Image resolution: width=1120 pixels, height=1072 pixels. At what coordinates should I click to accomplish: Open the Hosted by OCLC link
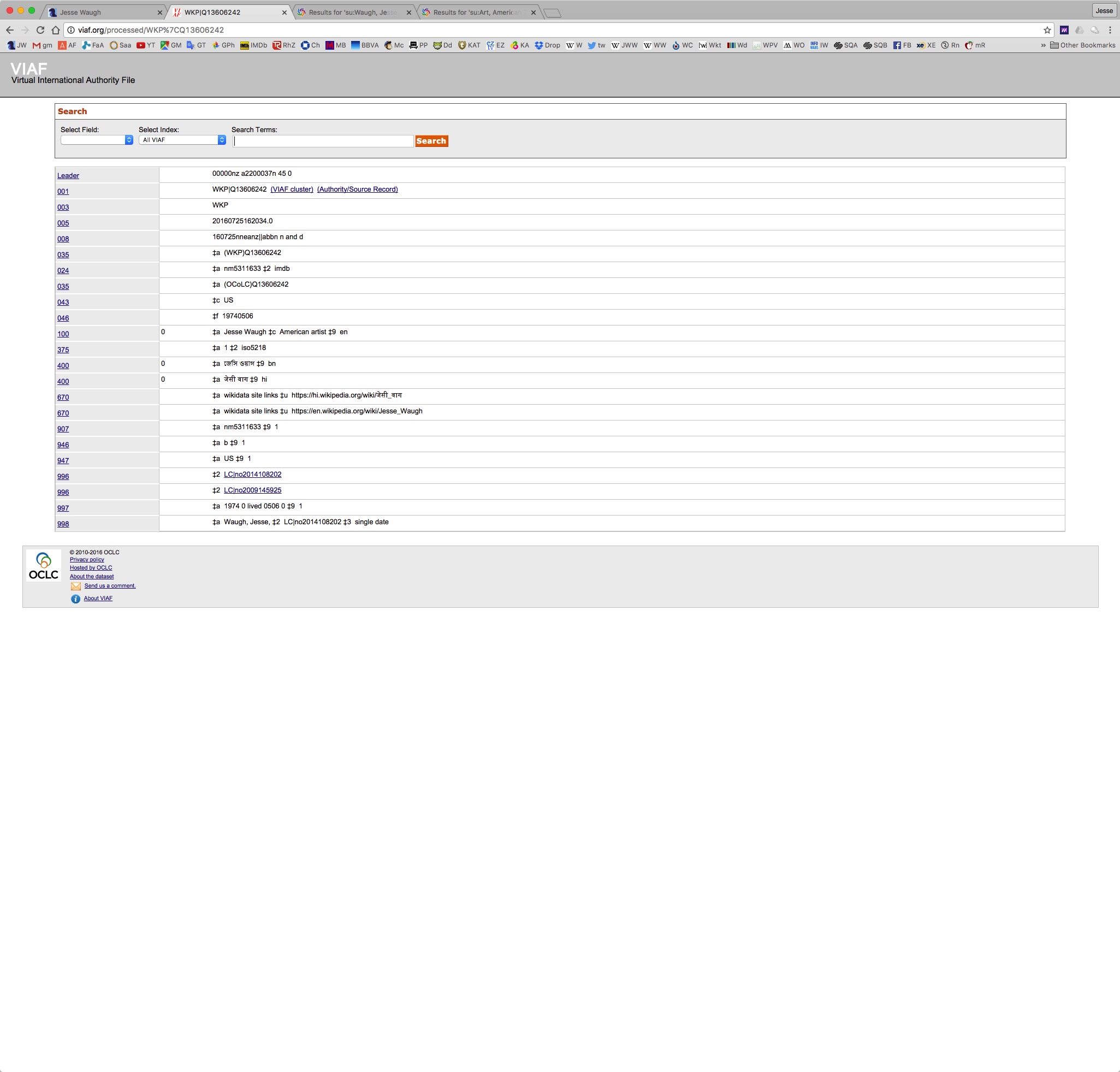(x=91, y=568)
